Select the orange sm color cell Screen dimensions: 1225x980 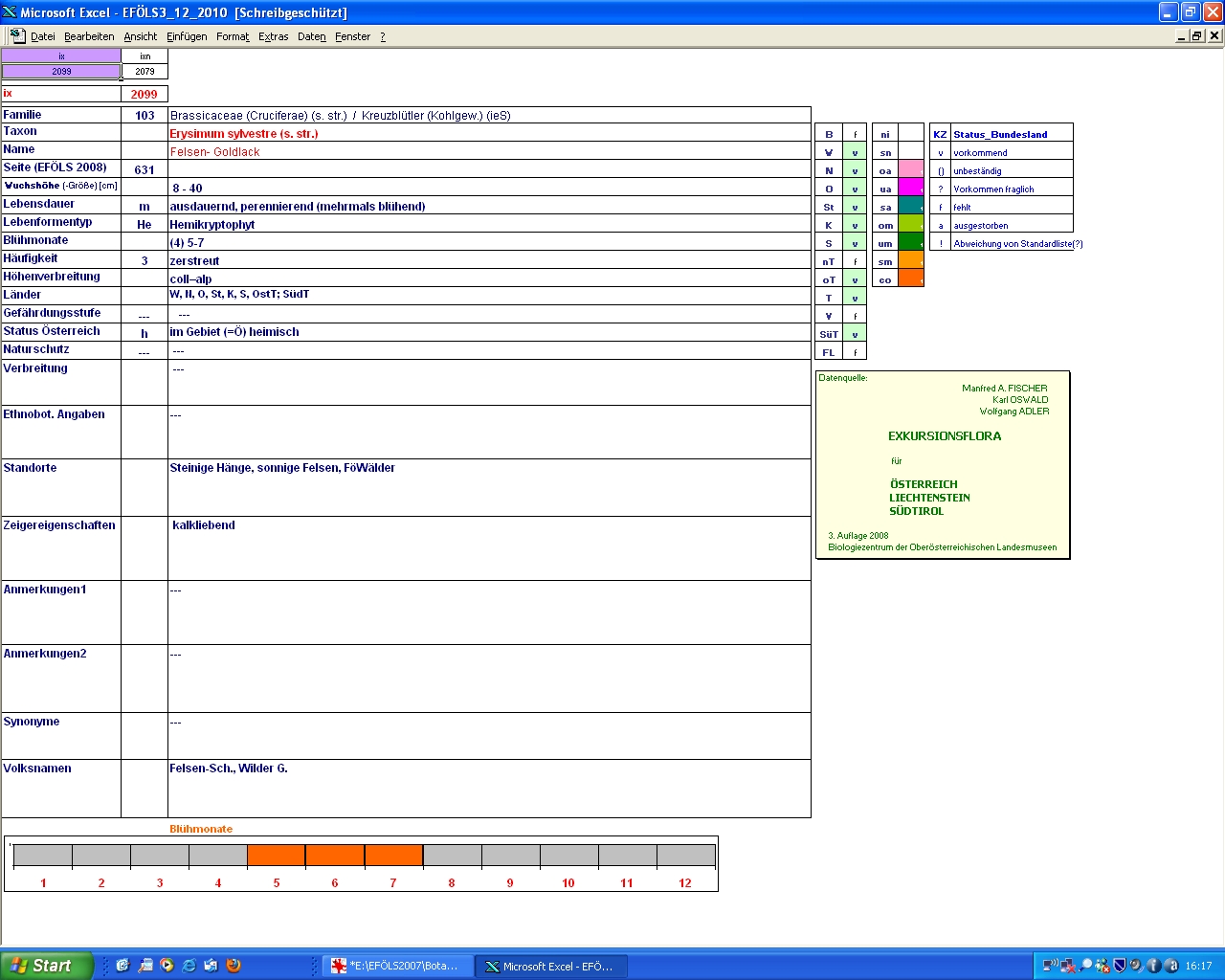click(x=911, y=261)
